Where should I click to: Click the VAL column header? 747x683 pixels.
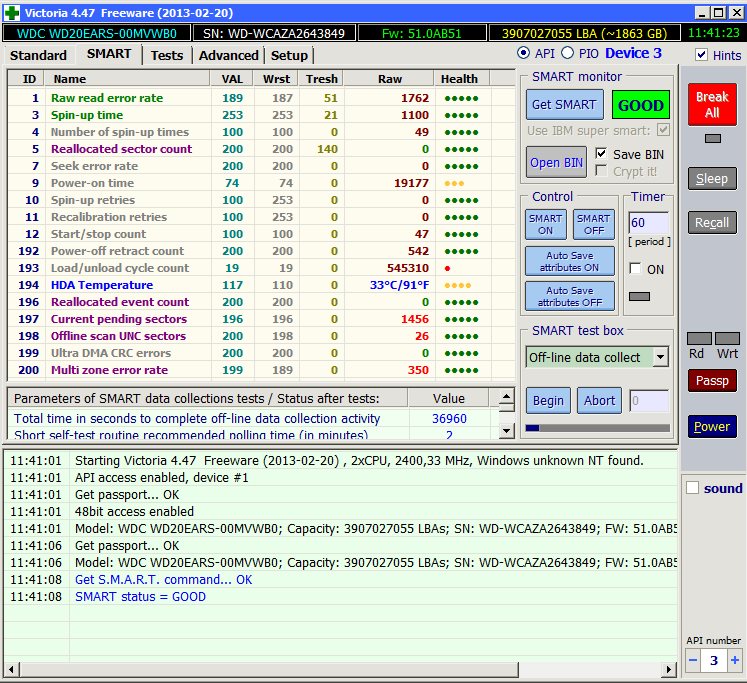point(232,79)
